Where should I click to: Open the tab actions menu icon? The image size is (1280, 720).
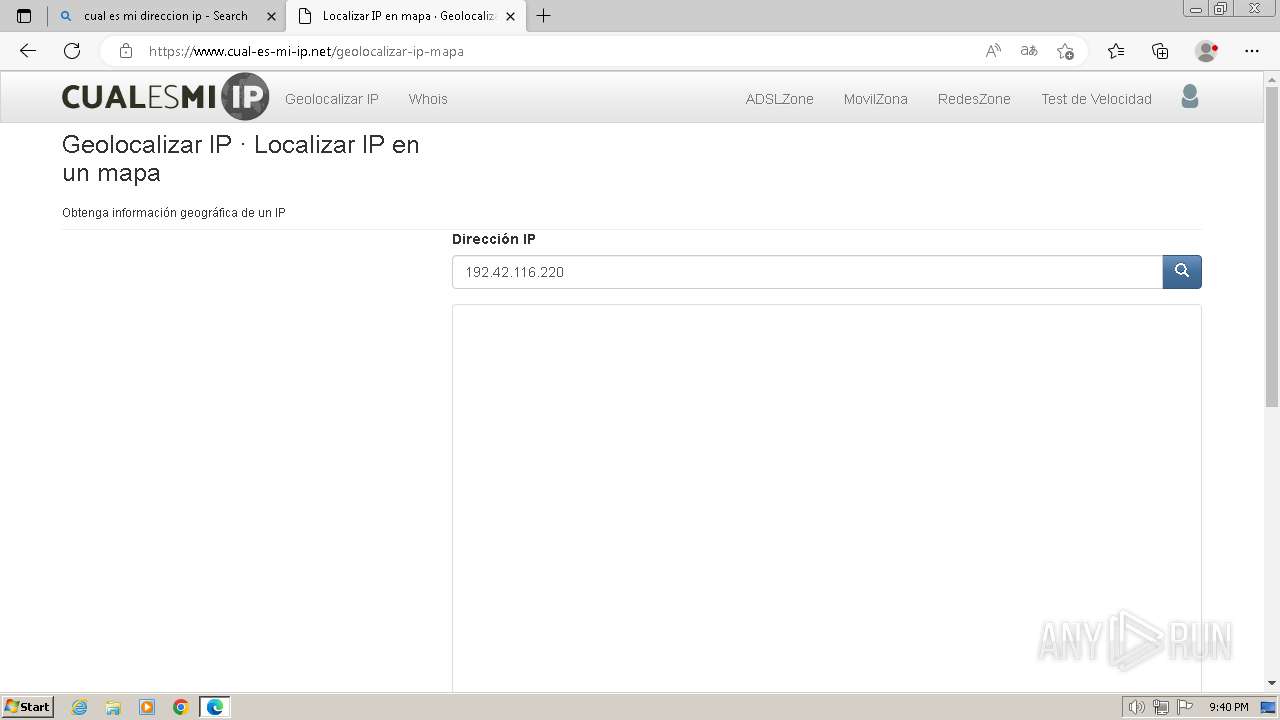point(24,16)
